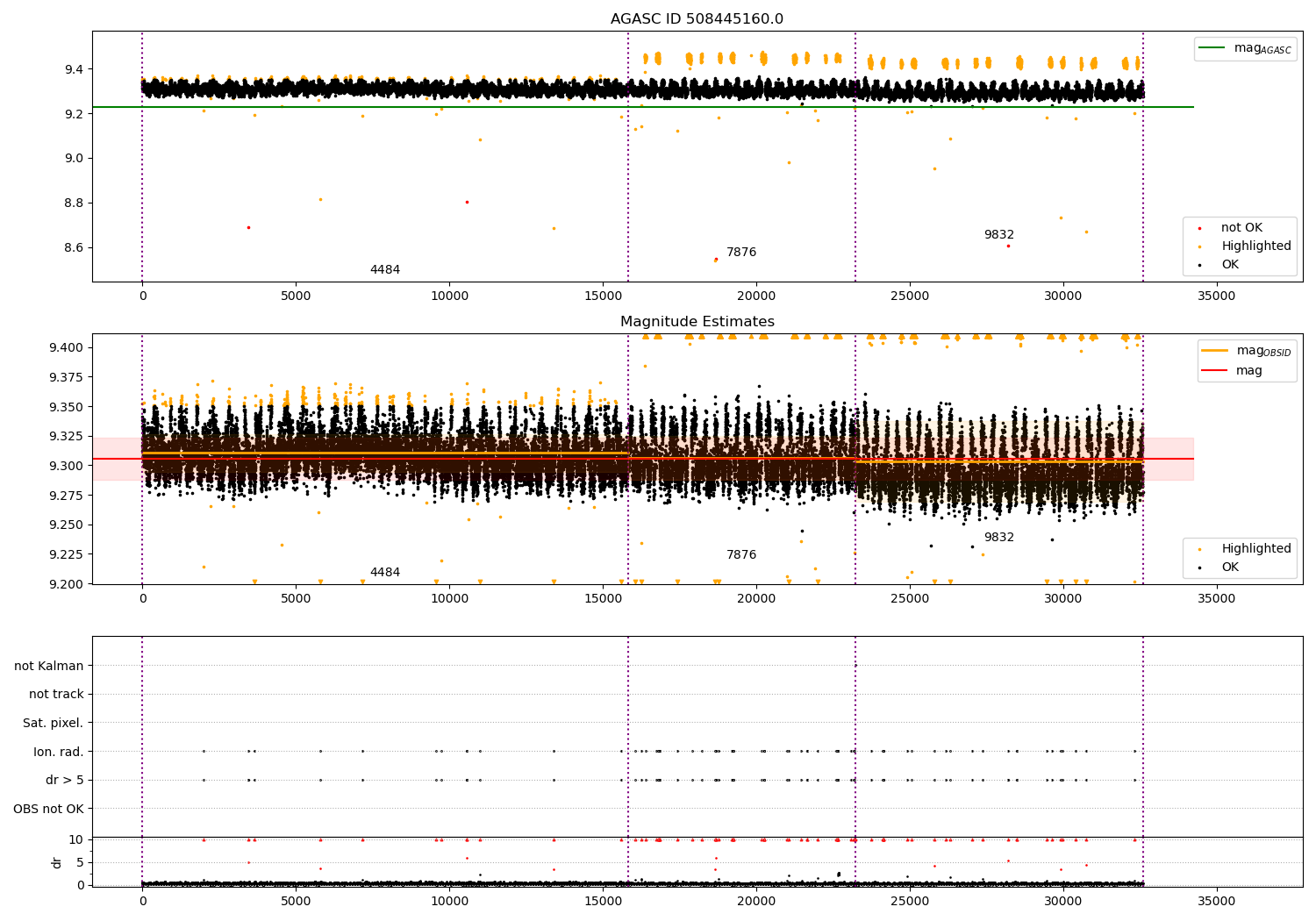Click the 35000 x-axis tick of the bottom plot

(1217, 901)
